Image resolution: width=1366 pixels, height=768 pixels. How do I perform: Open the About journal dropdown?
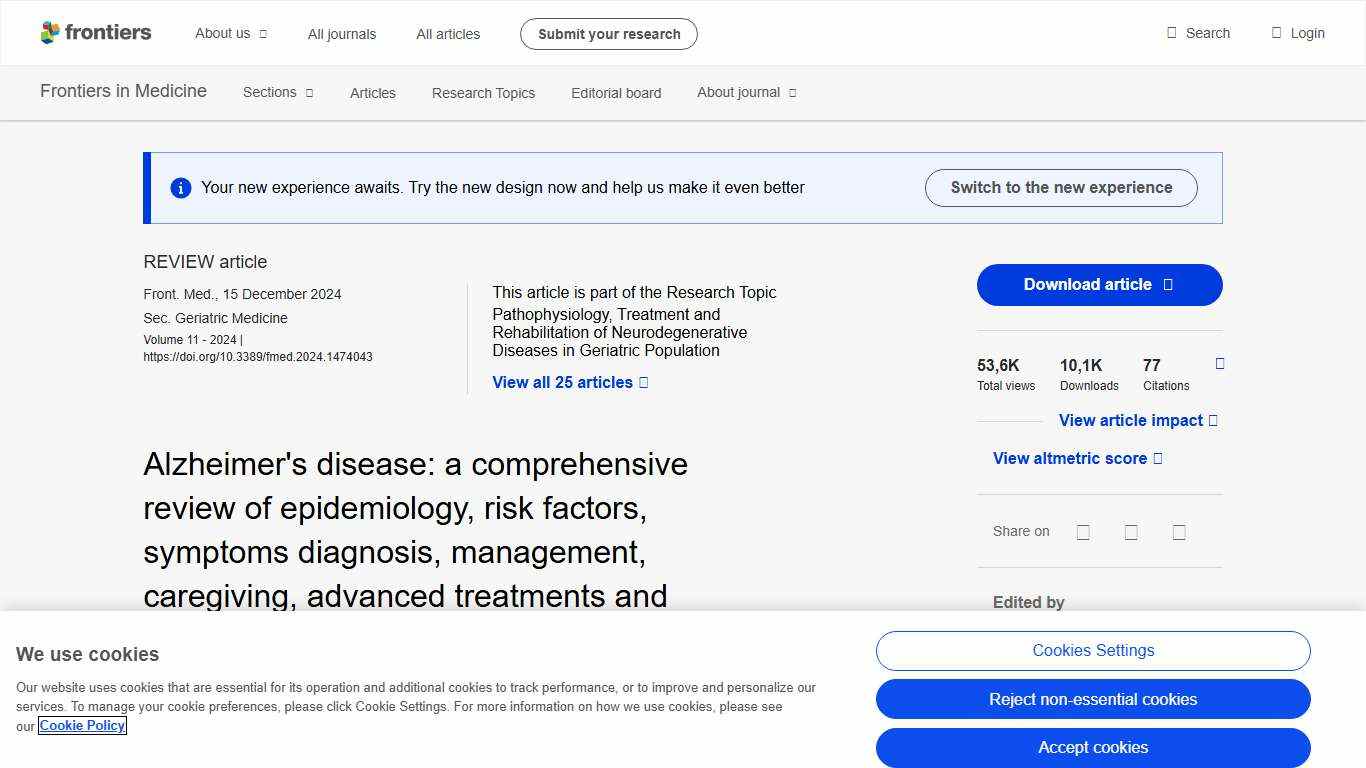point(746,92)
